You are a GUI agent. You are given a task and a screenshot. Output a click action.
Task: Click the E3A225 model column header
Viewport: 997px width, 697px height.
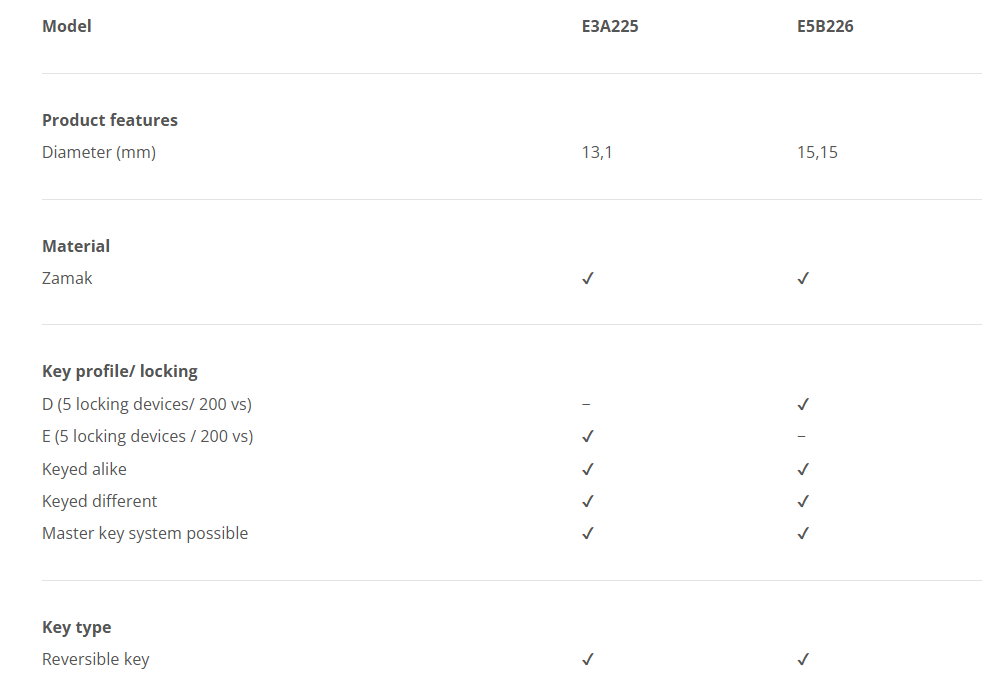(x=610, y=26)
